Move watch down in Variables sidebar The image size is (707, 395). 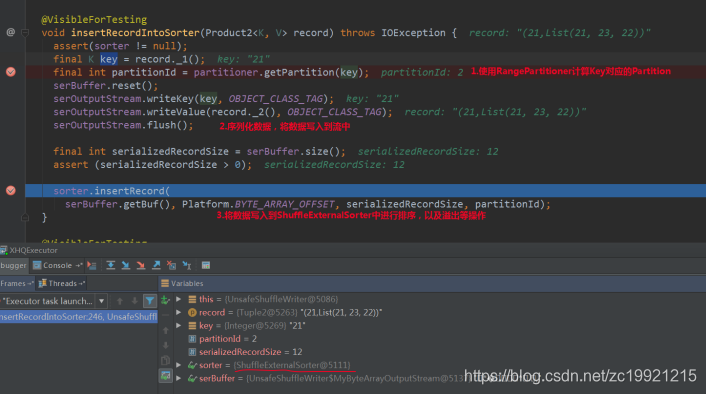[165, 345]
